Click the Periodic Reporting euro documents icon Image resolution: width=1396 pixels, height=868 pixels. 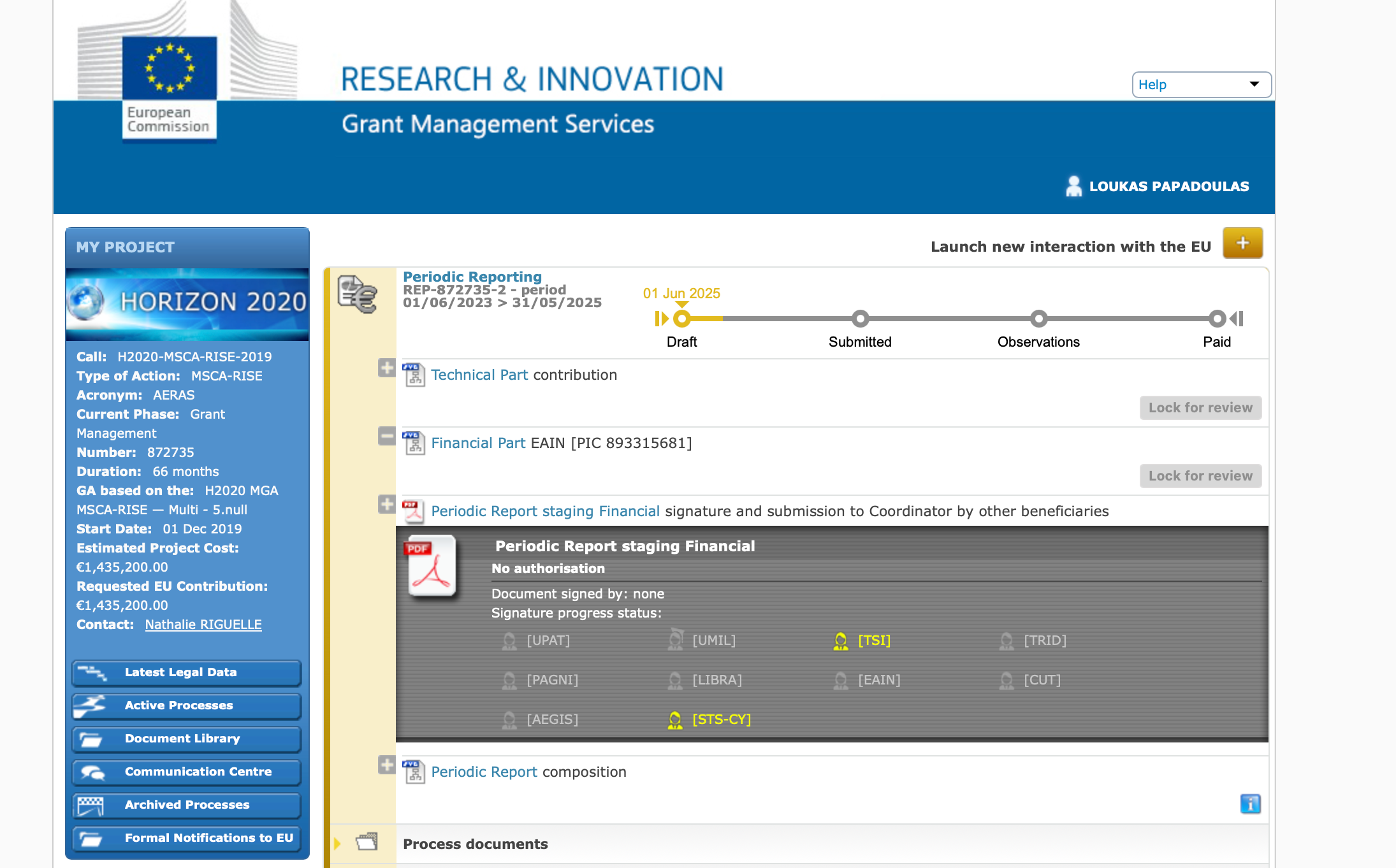tap(357, 294)
